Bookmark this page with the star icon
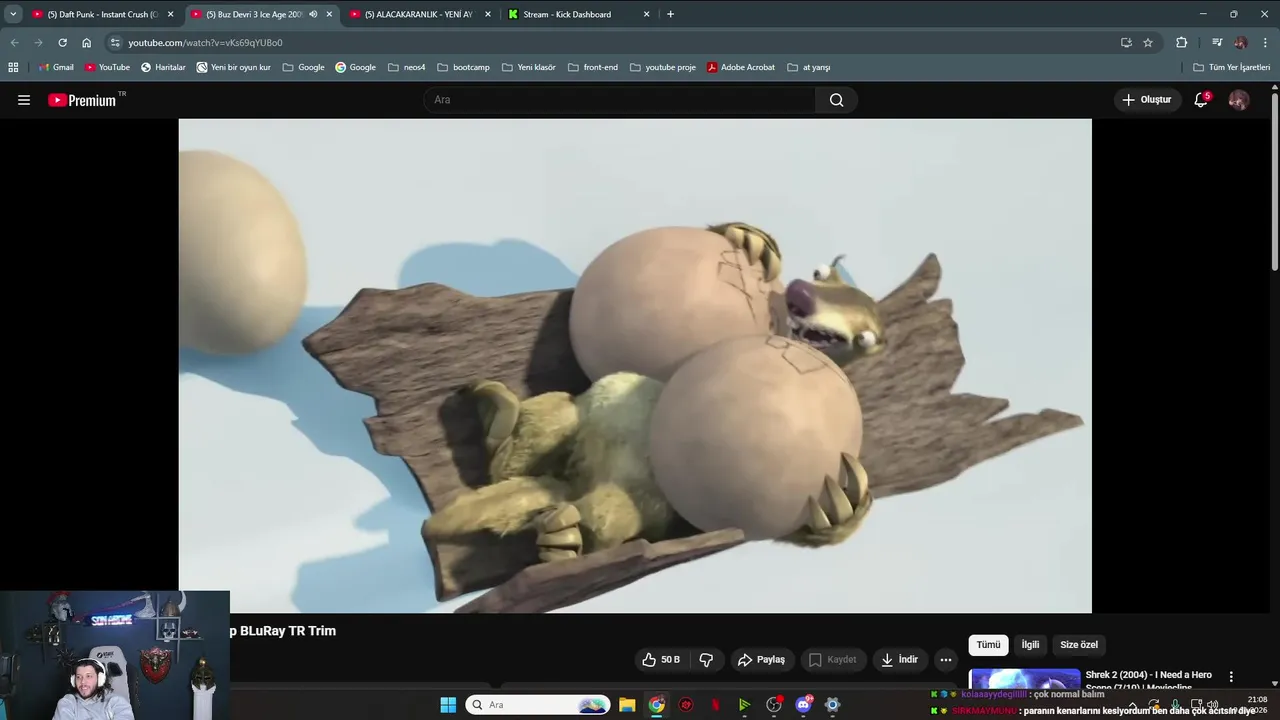Image resolution: width=1280 pixels, height=720 pixels. [x=1148, y=43]
